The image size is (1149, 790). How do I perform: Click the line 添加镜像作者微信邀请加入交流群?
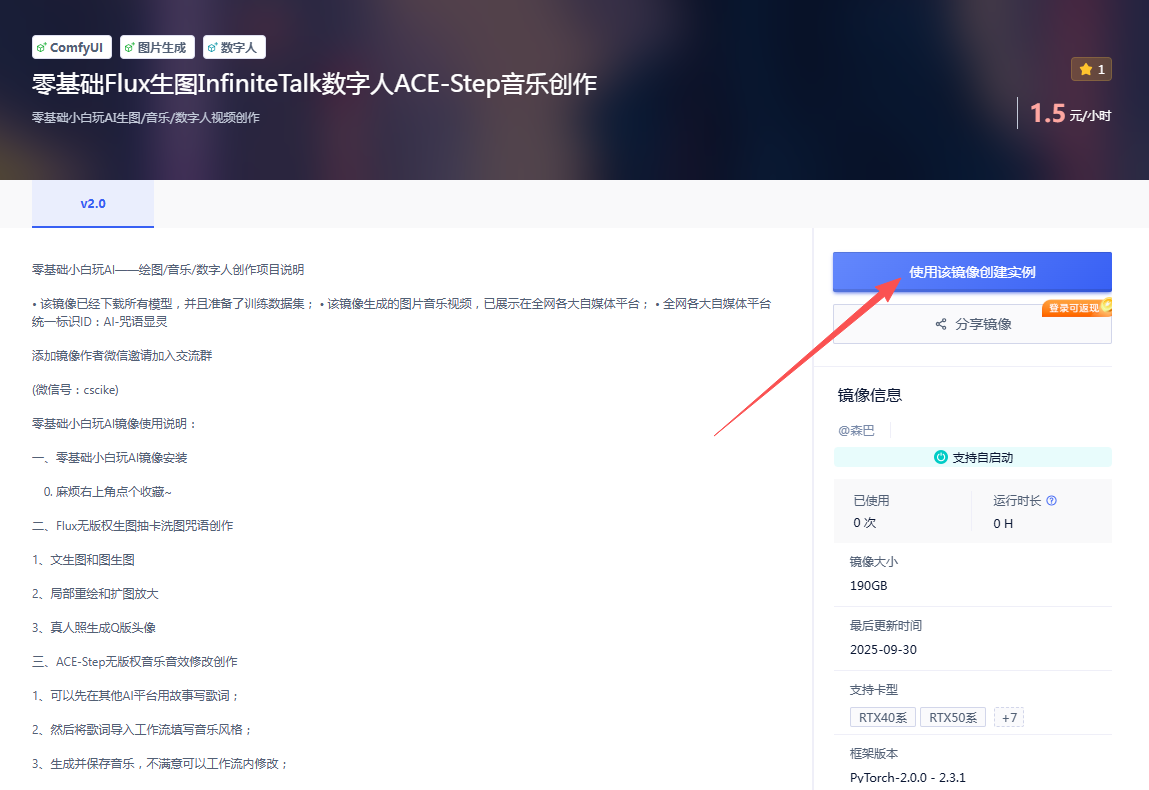tap(122, 355)
